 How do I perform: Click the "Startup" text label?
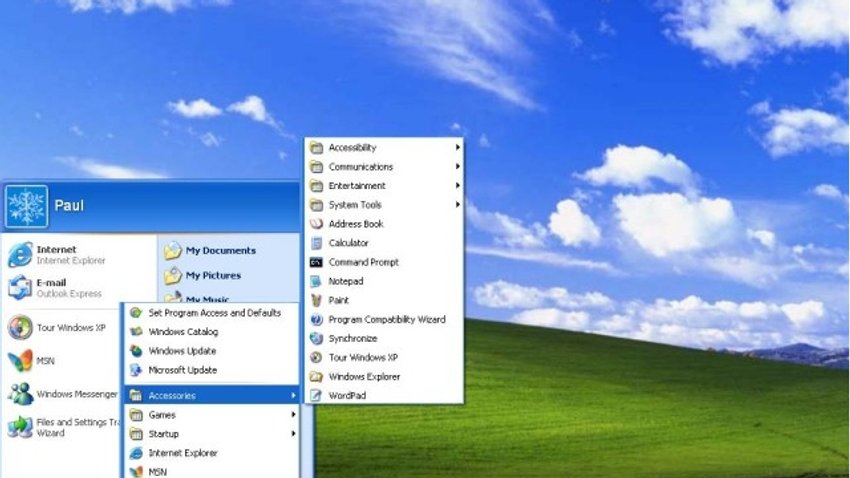click(164, 434)
